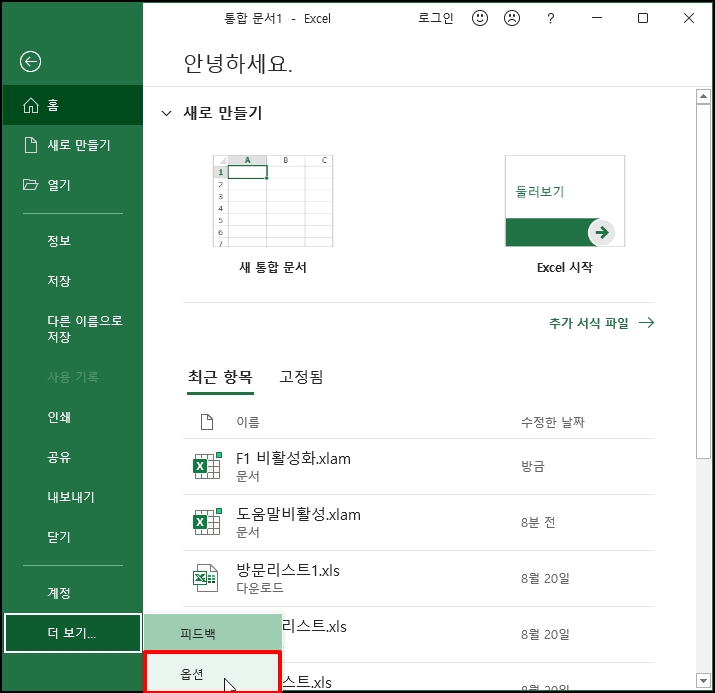
Task: Click the vertical scrollbar thumb
Action: click(x=703, y=281)
